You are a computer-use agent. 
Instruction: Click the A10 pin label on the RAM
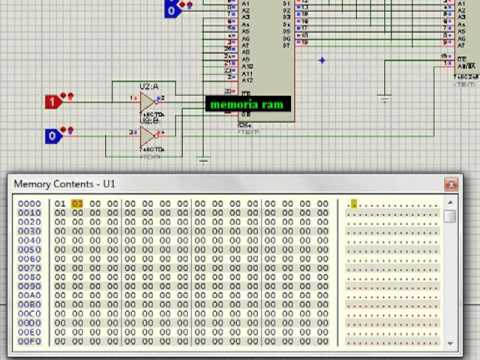[247, 66]
